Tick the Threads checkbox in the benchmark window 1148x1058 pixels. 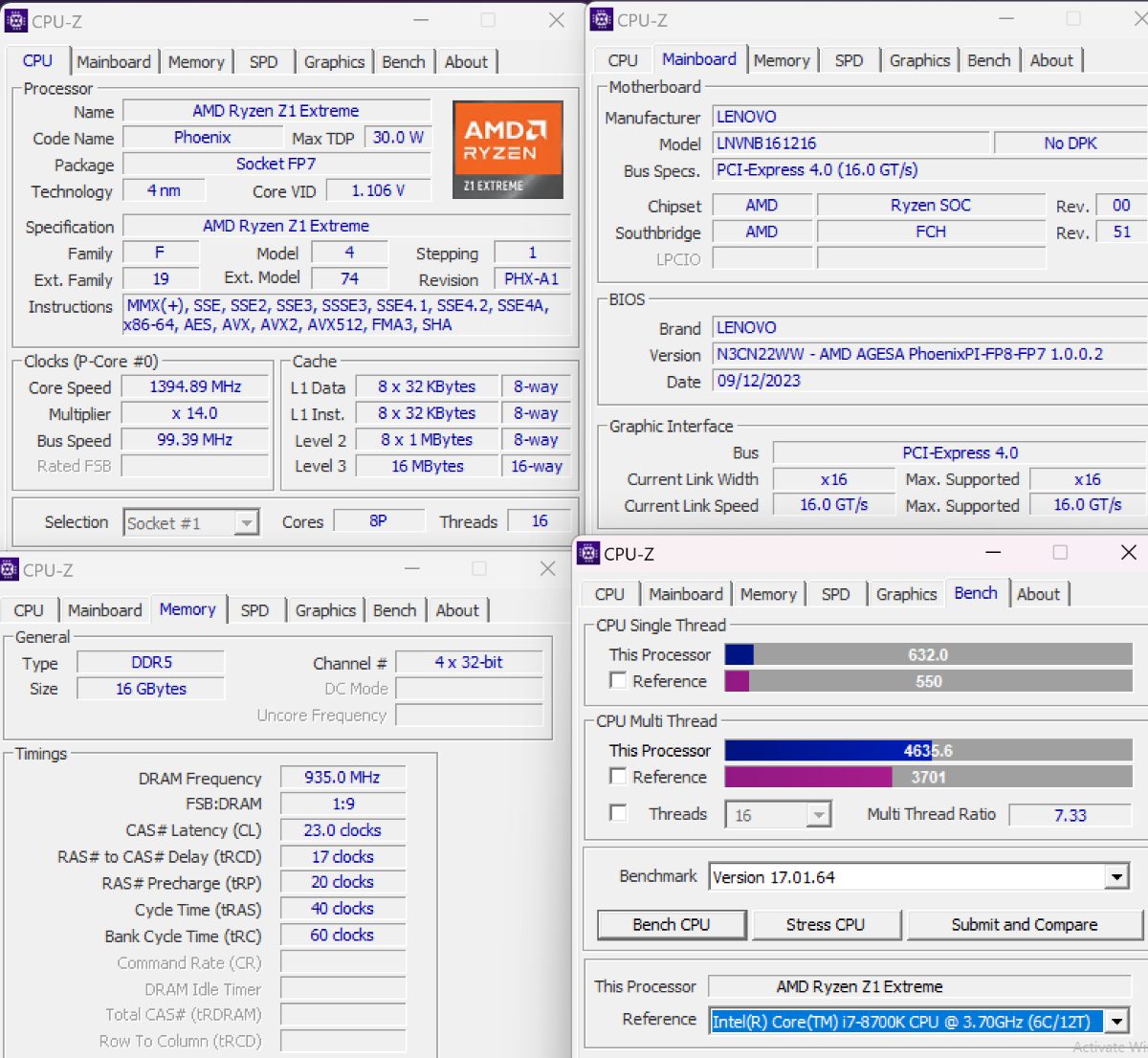pos(619,813)
